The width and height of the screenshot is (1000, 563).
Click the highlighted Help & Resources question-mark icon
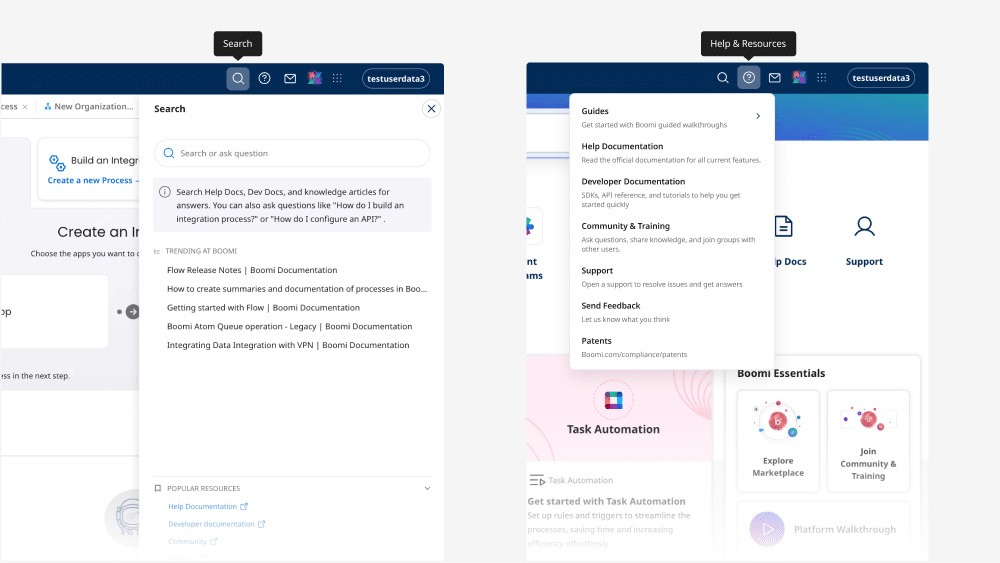click(749, 78)
